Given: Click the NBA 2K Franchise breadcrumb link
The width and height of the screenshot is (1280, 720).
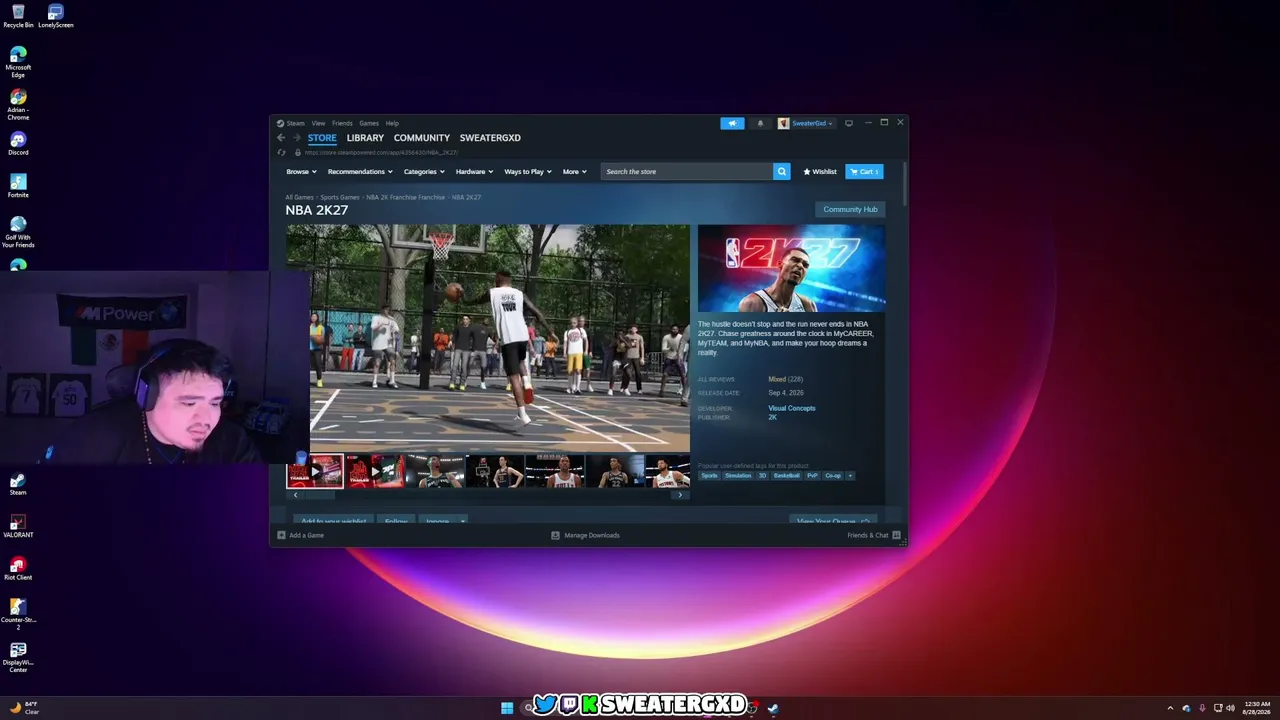Looking at the screenshot, I should pos(405,197).
